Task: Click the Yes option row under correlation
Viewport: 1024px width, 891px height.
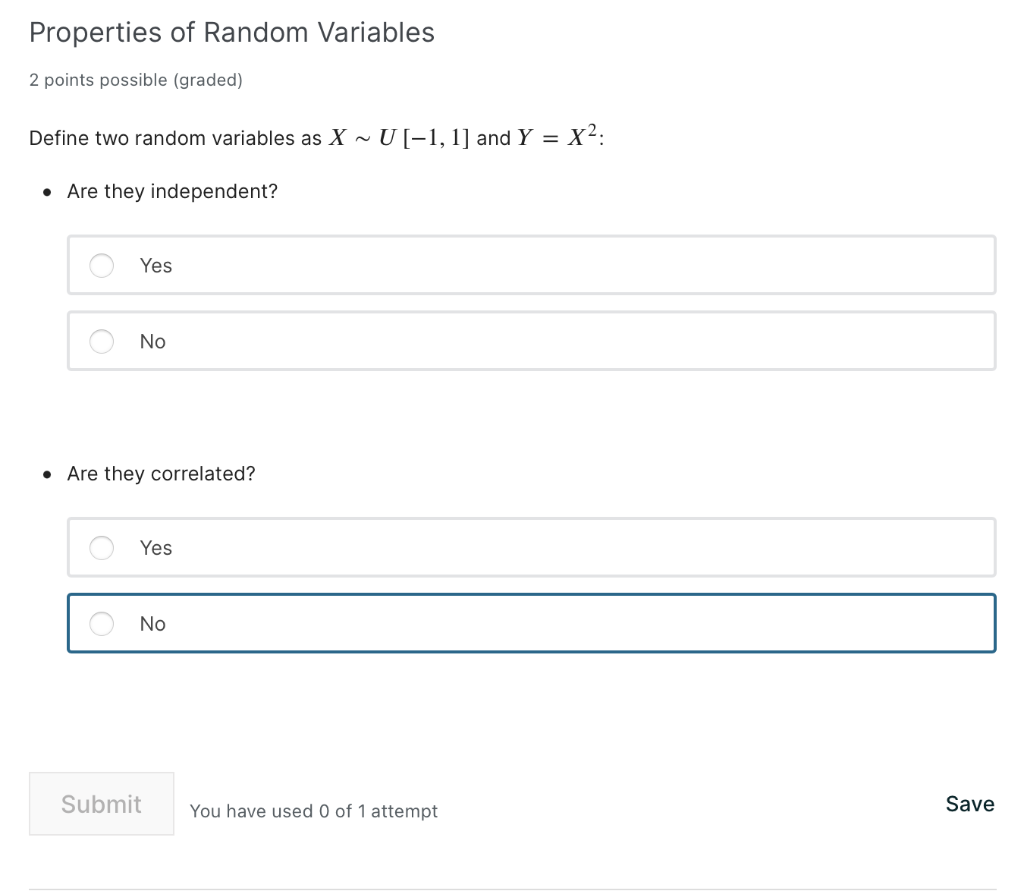Action: [x=531, y=547]
